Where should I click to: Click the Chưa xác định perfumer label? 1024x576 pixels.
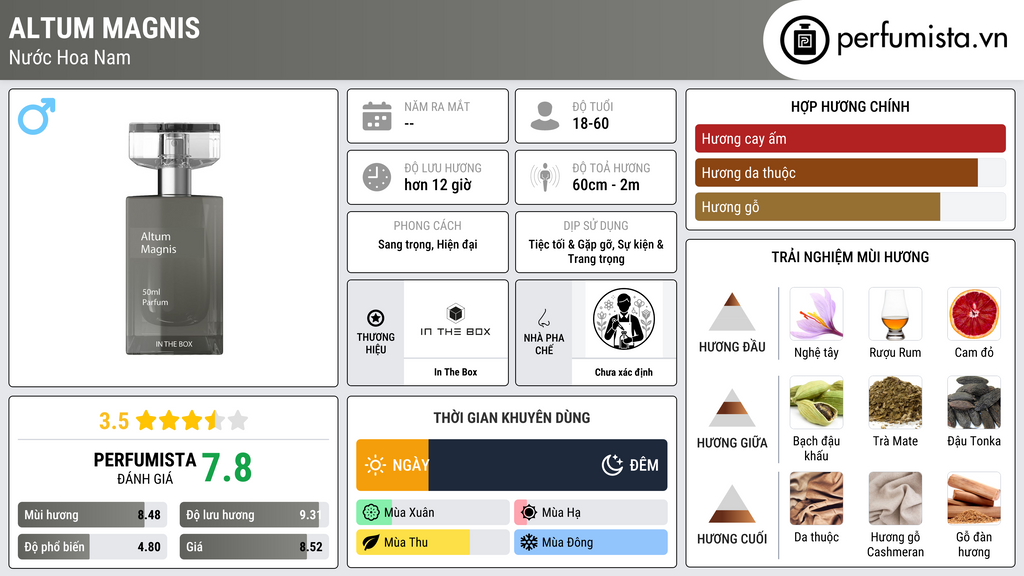(624, 372)
